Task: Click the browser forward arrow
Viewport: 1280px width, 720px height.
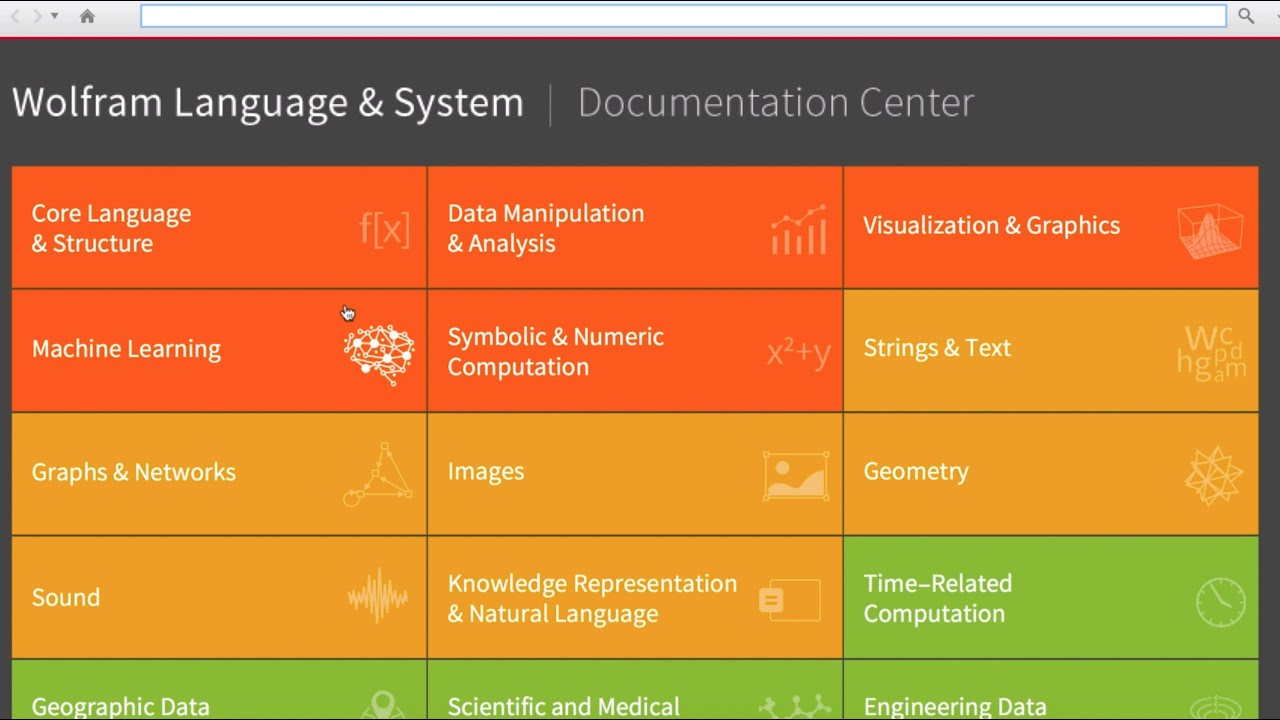Action: pos(37,16)
